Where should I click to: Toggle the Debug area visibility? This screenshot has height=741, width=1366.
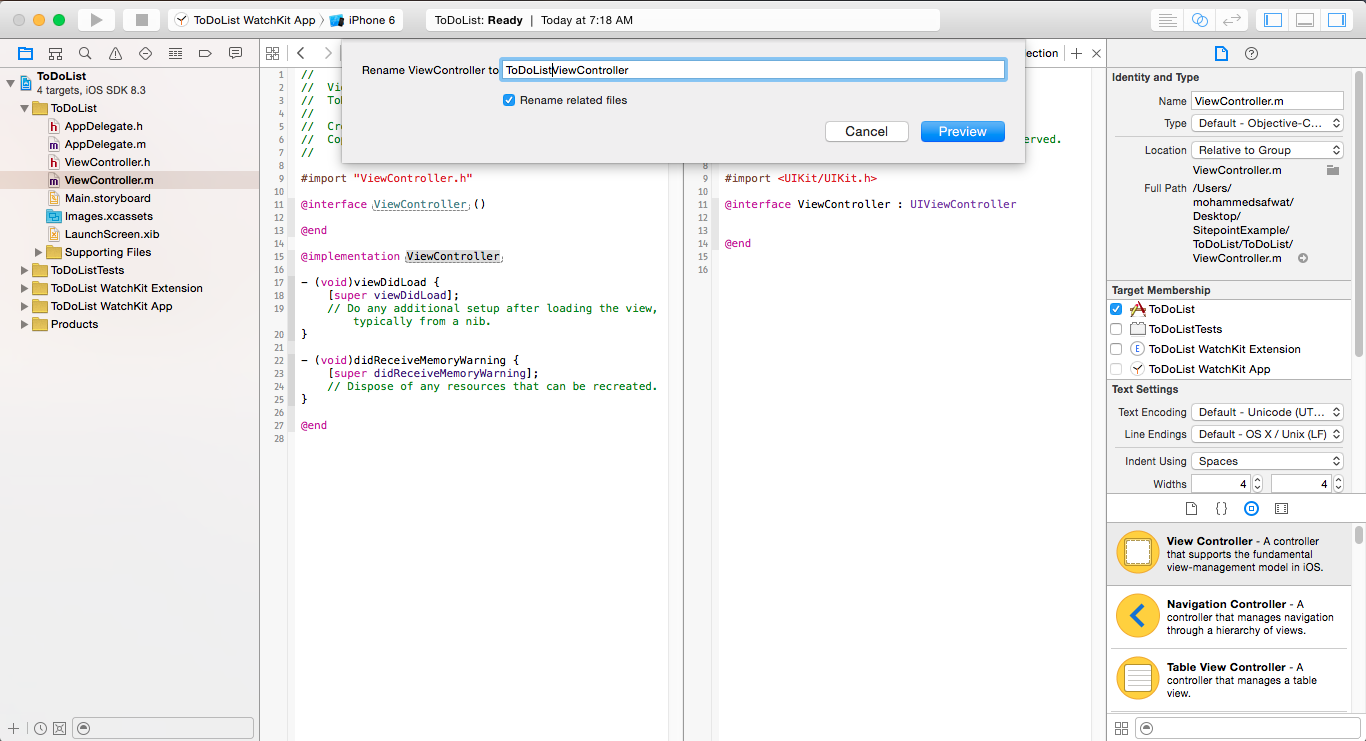pos(1305,20)
